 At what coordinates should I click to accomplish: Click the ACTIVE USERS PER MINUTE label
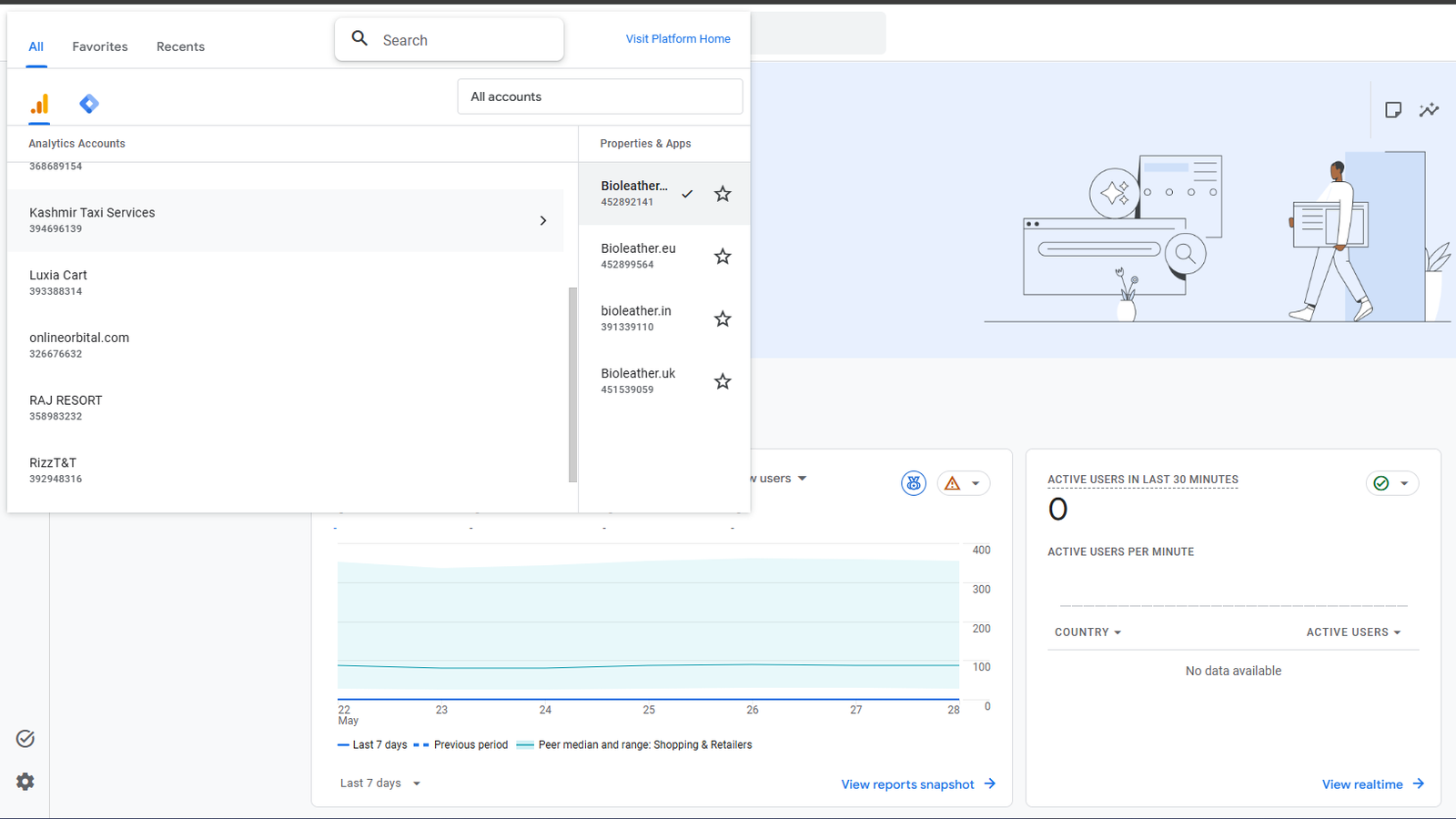click(1120, 552)
